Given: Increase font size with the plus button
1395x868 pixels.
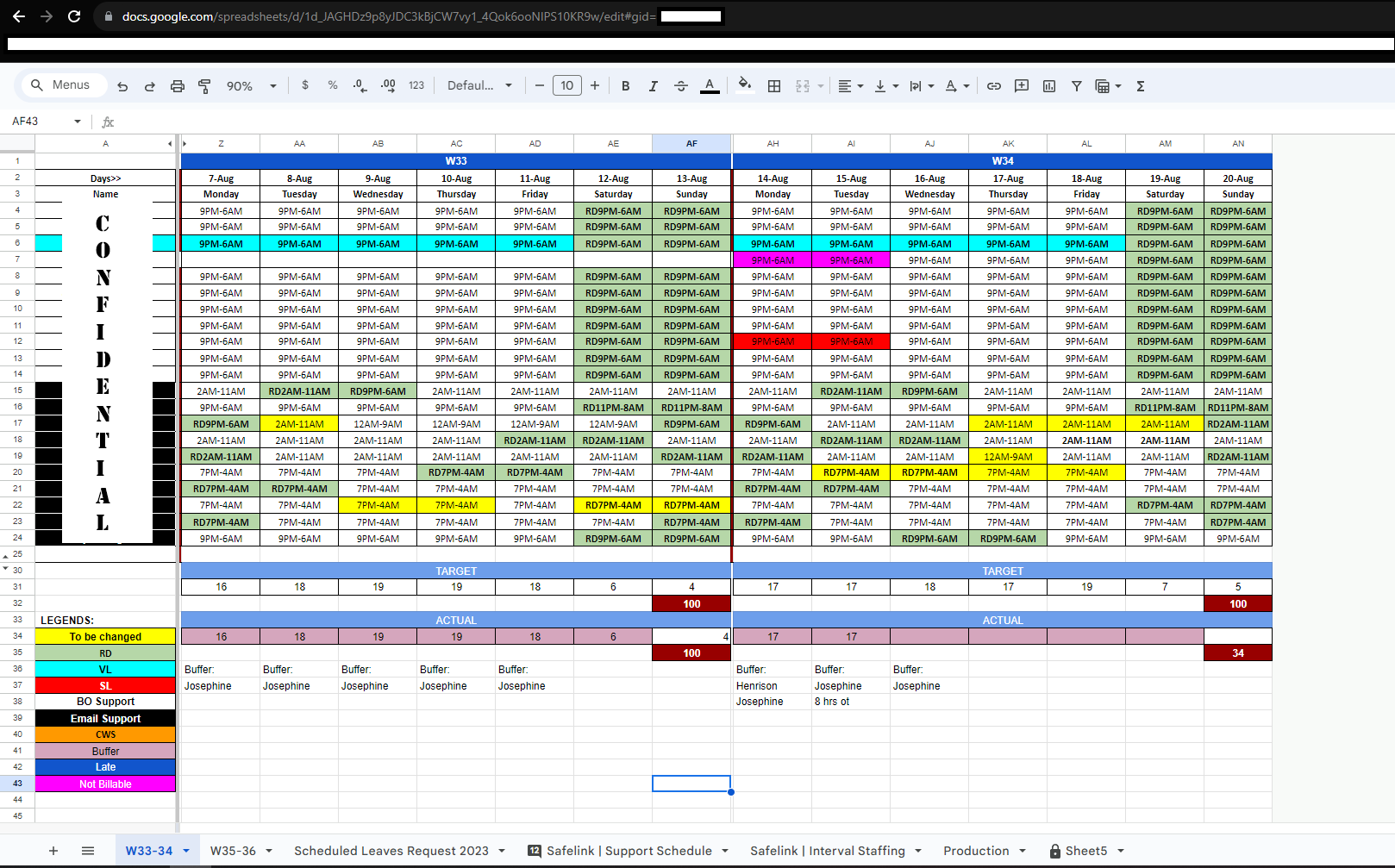Looking at the screenshot, I should point(595,85).
